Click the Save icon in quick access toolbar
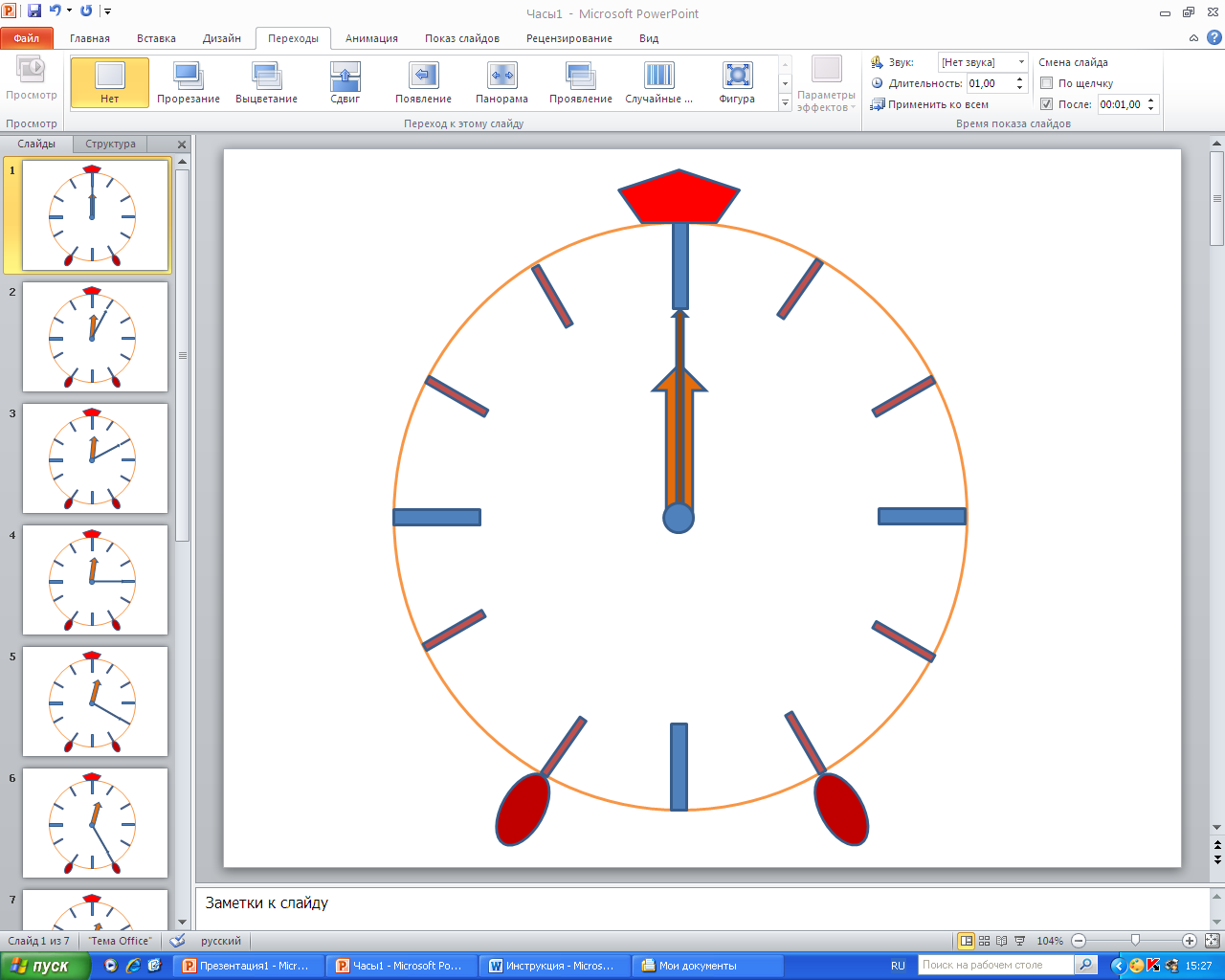This screenshot has height=980, width=1225. coord(34,11)
